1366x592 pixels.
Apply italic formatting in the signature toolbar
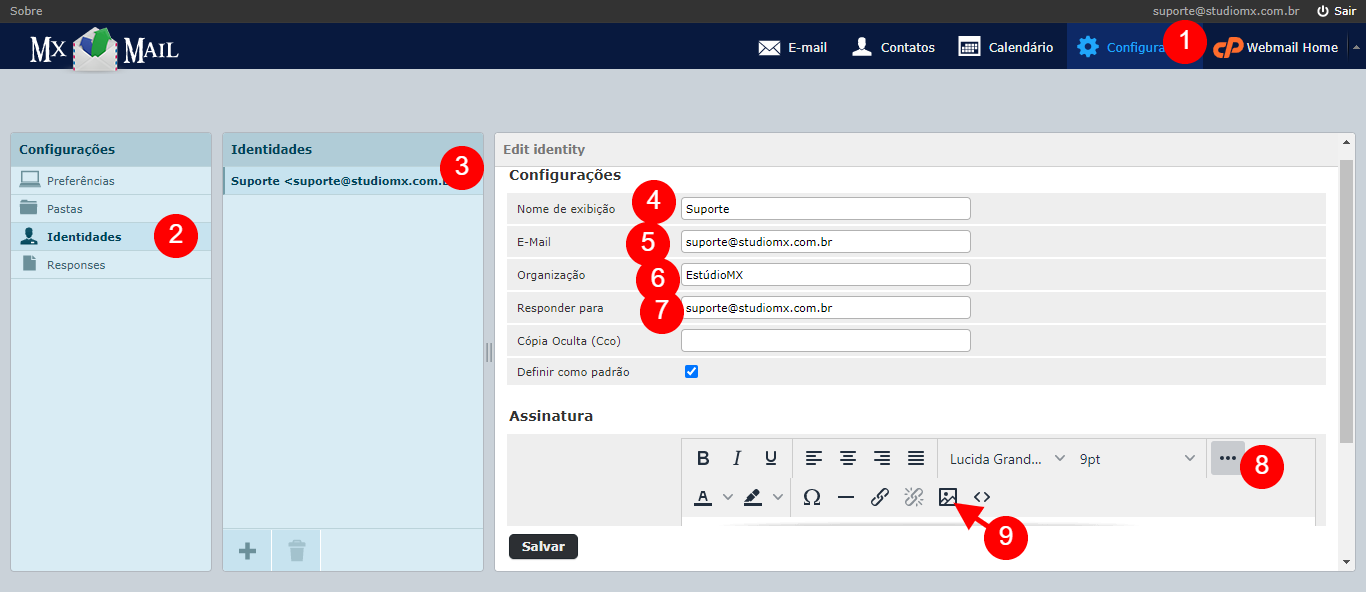(737, 457)
